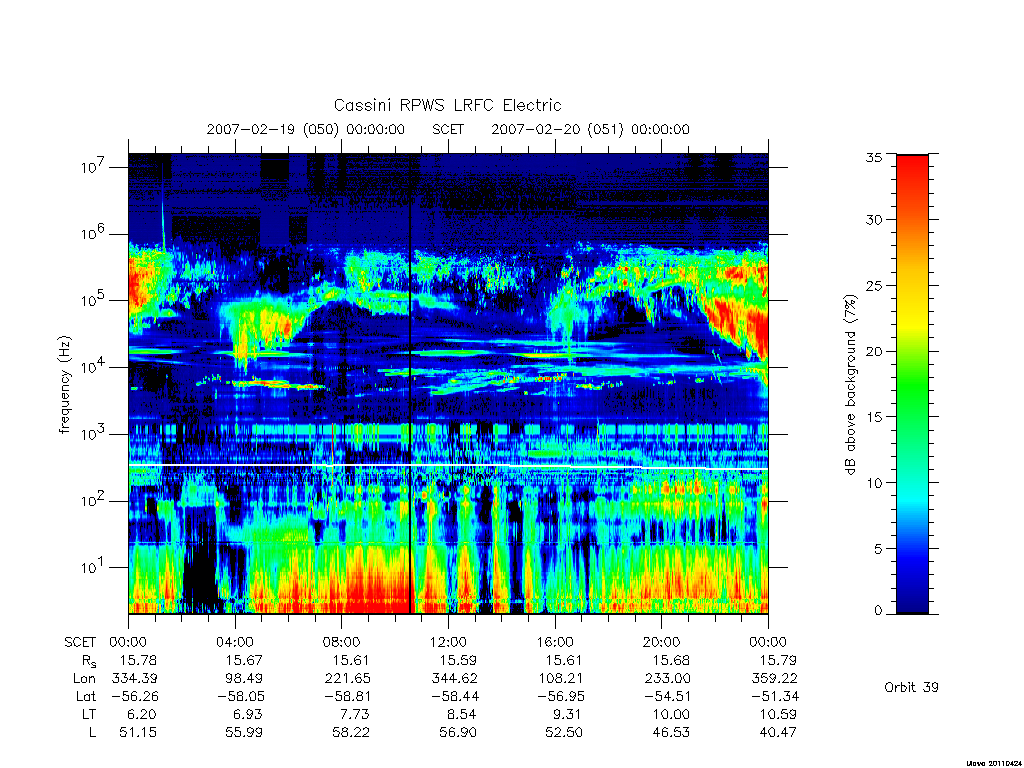Click the colorbar's dark blue bottom near 0
Viewport: 1024px width, 768px height.
point(912,609)
